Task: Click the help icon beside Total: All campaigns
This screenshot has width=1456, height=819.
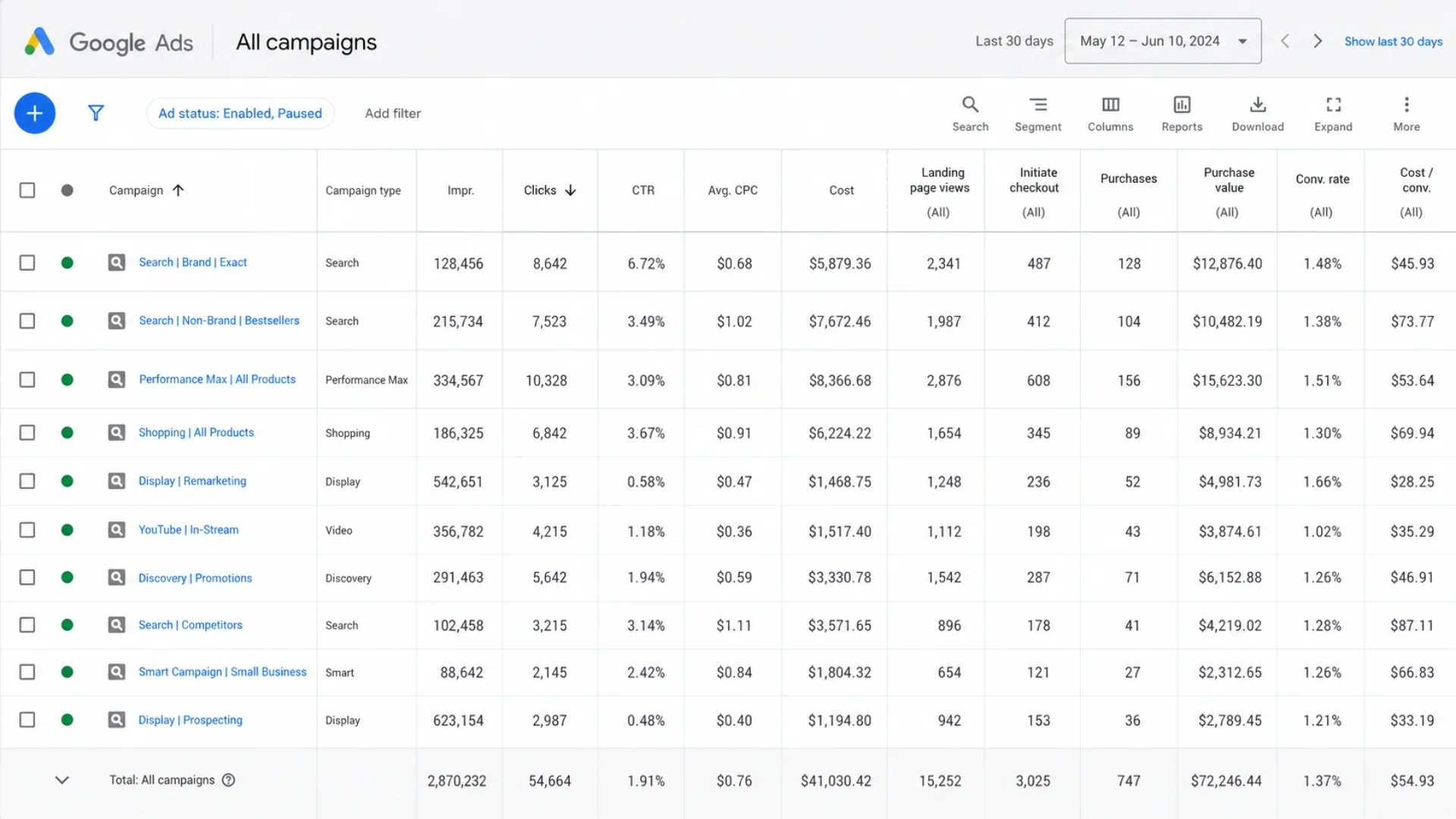Action: (x=228, y=780)
